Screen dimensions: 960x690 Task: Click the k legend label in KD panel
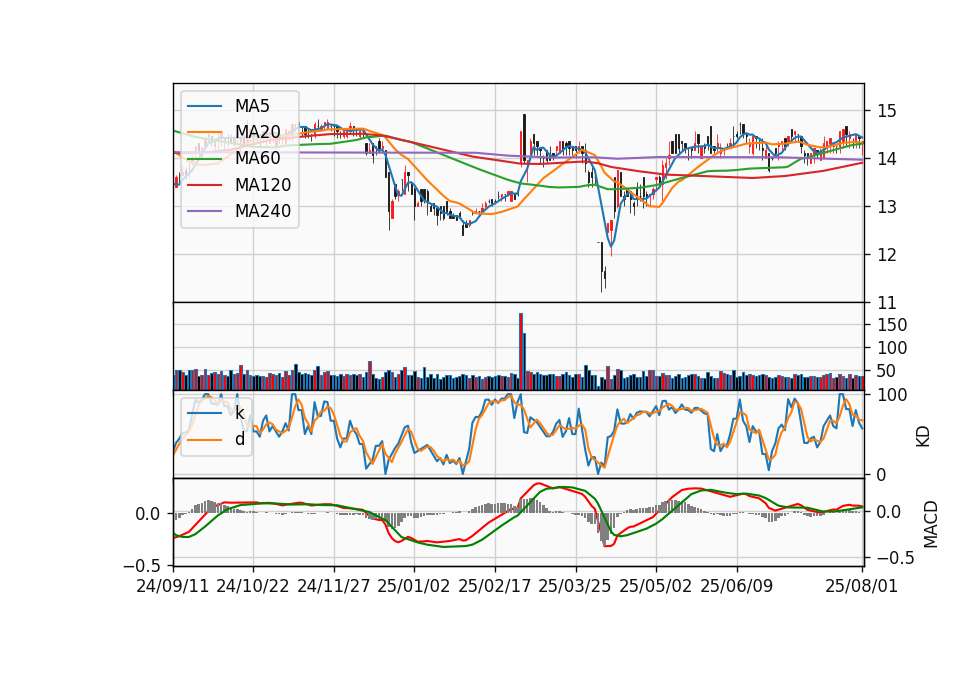[x=239, y=413]
